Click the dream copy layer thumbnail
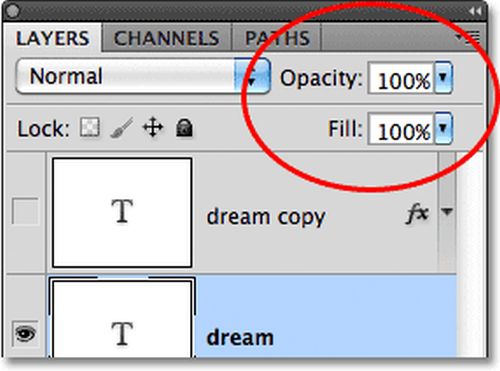Image resolution: width=500 pixels, height=371 pixels. pos(122,212)
